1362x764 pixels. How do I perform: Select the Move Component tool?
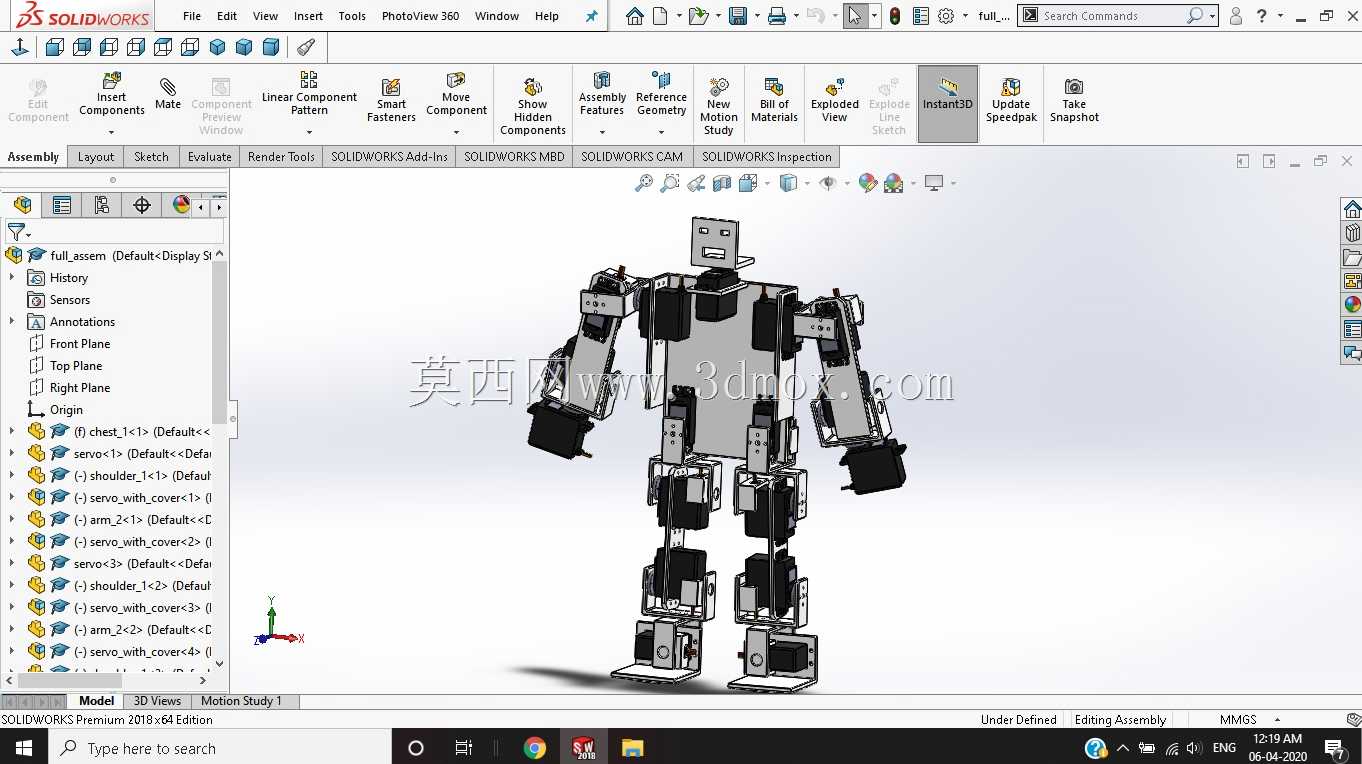pos(456,94)
